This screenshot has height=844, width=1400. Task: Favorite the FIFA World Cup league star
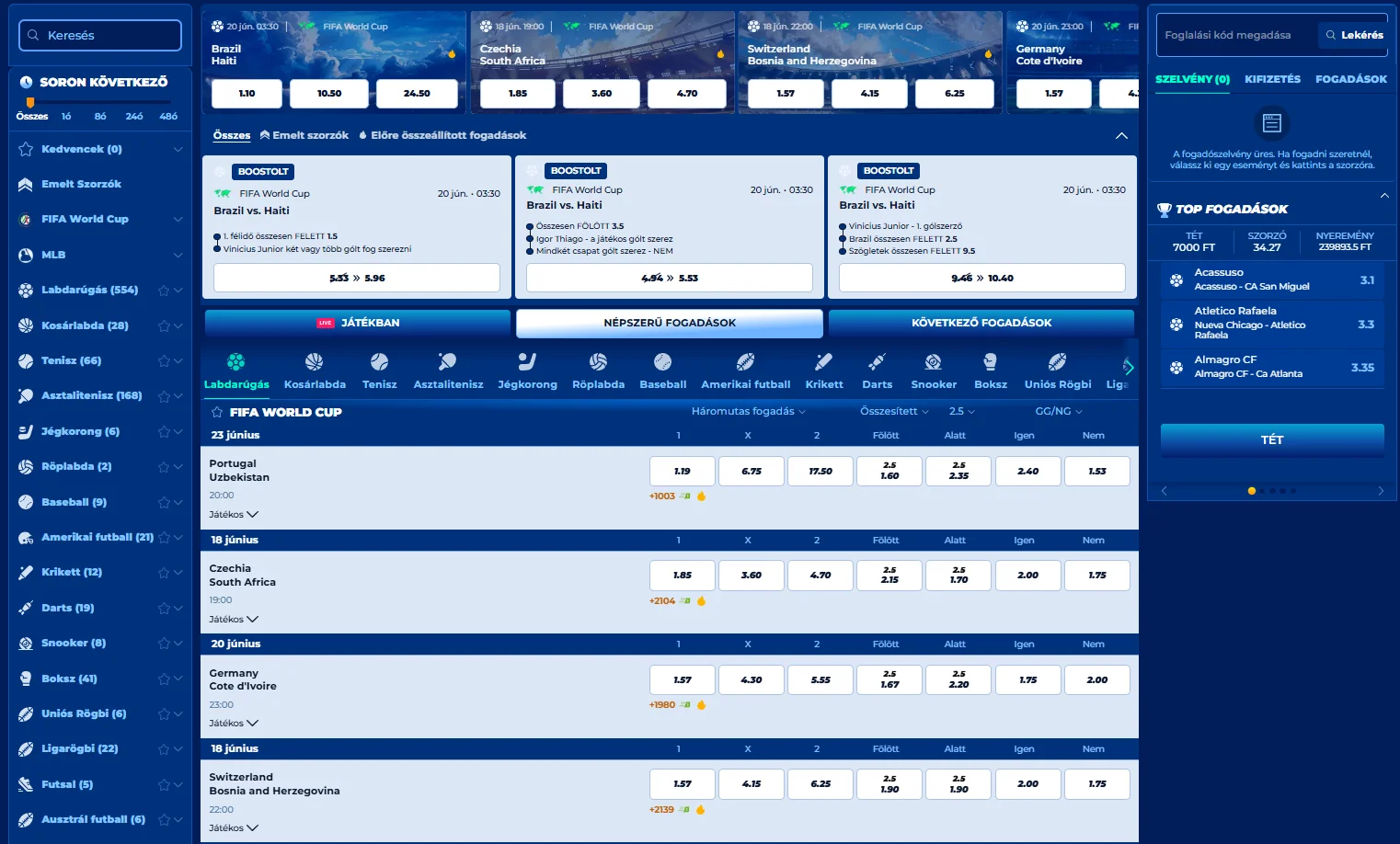(217, 412)
